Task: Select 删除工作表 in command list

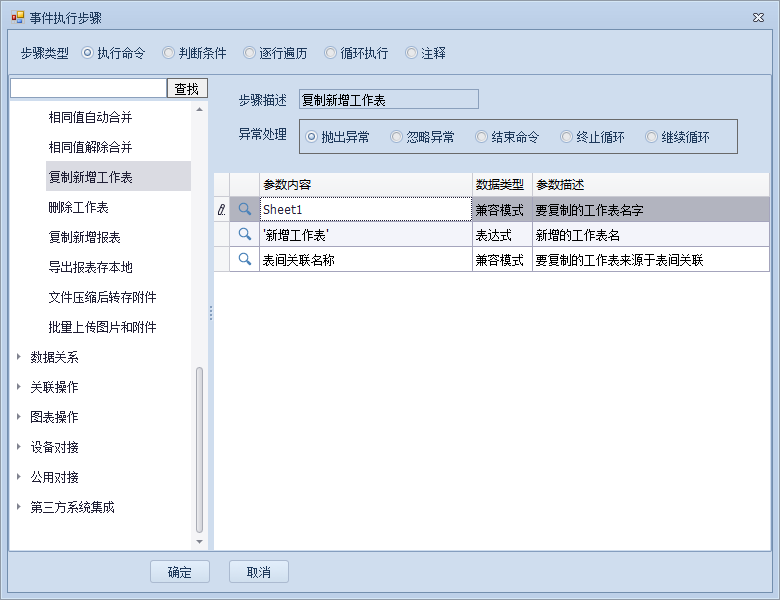Action: pos(79,208)
